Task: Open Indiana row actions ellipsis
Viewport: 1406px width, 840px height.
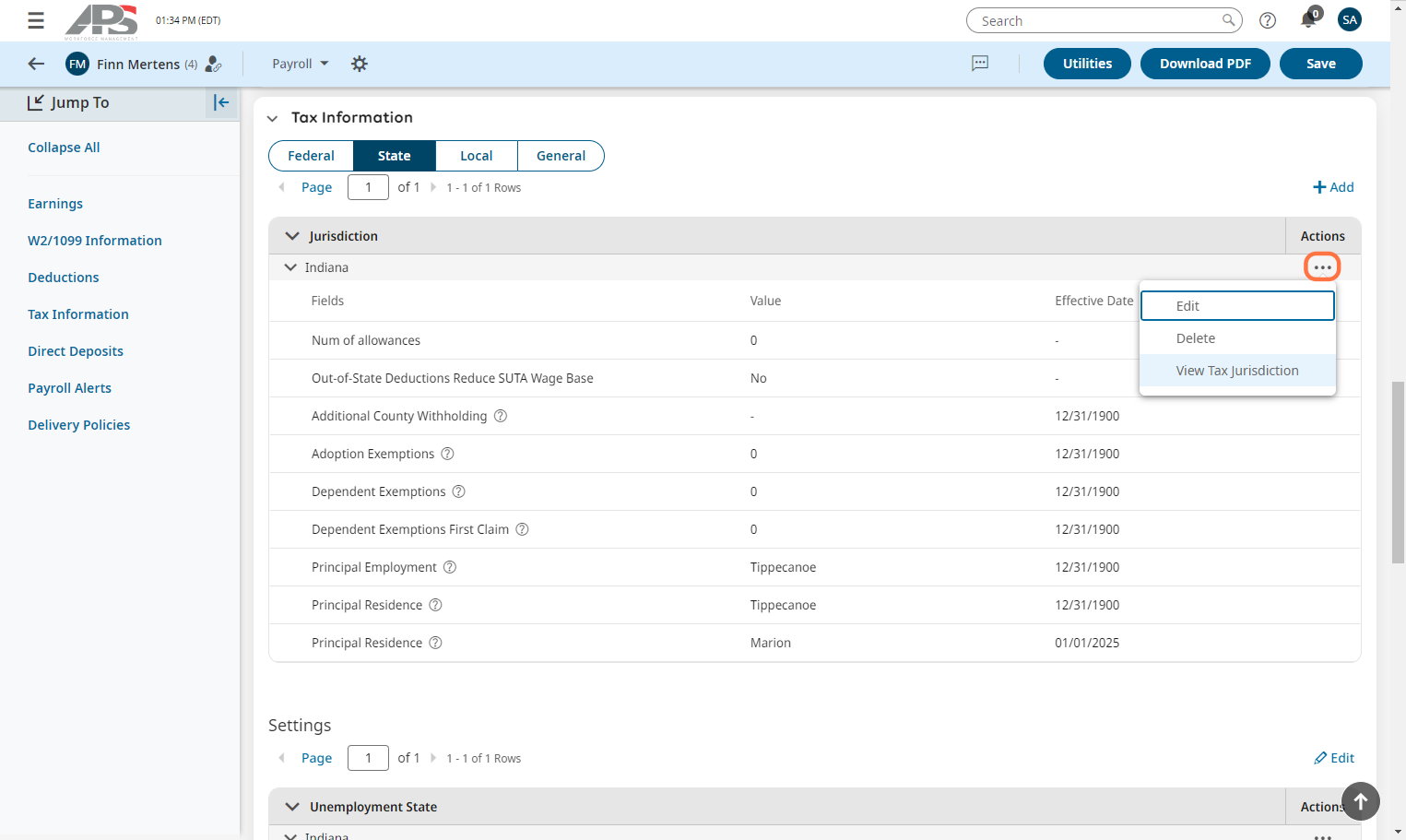Action: click(1322, 267)
